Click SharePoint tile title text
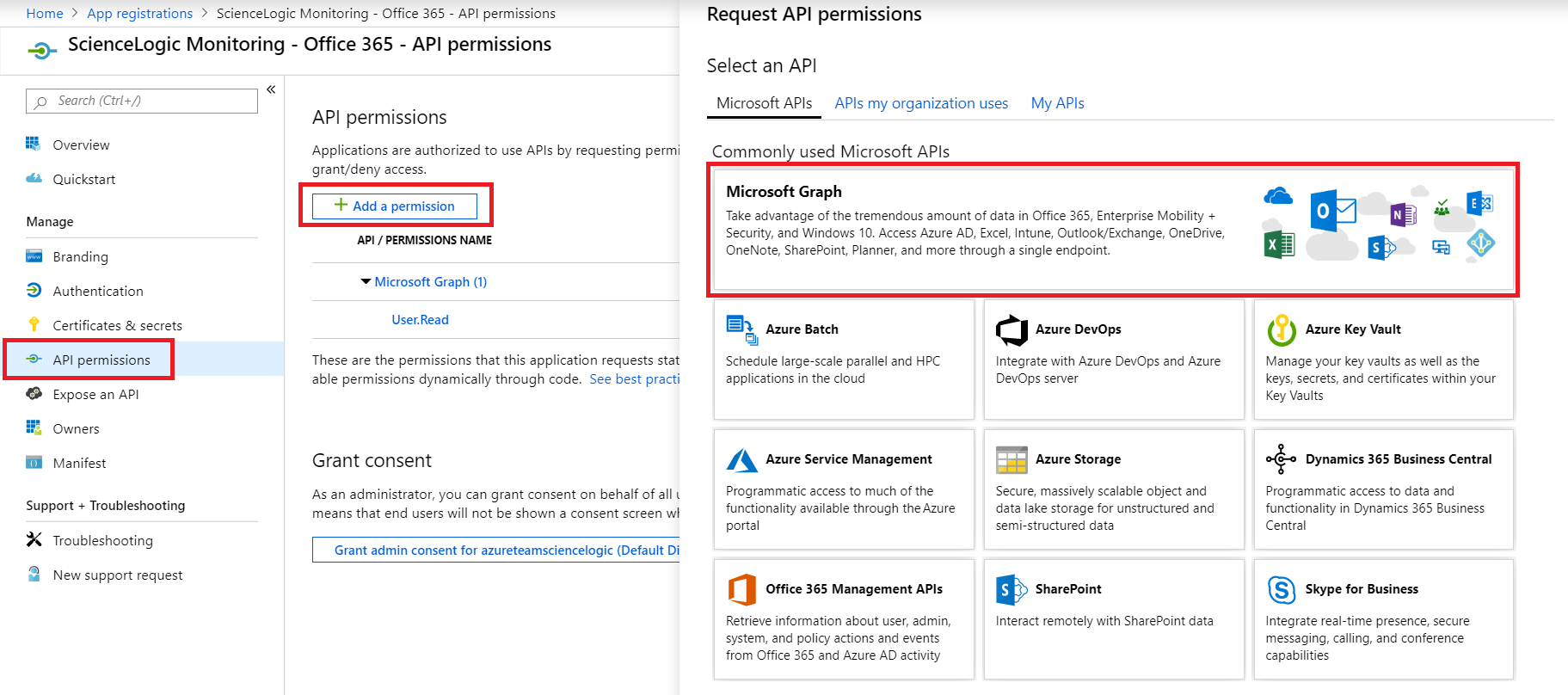Image resolution: width=1568 pixels, height=695 pixels. pos(1068,589)
